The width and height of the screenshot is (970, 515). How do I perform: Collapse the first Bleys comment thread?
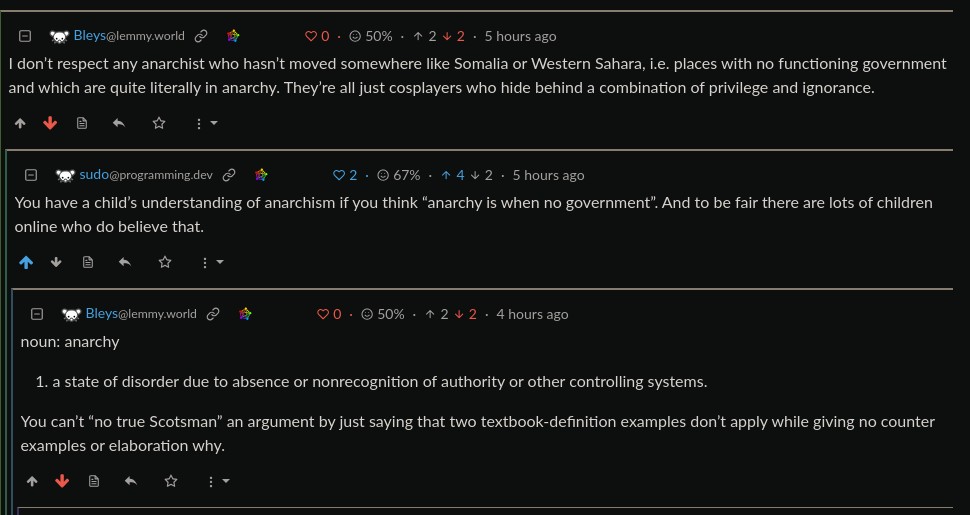click(25, 36)
